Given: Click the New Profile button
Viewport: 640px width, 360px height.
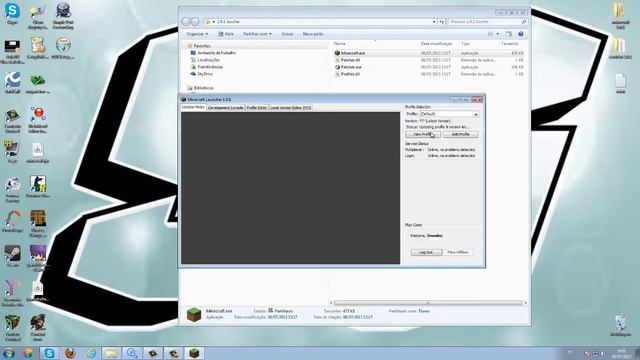Looking at the screenshot, I should [x=423, y=134].
